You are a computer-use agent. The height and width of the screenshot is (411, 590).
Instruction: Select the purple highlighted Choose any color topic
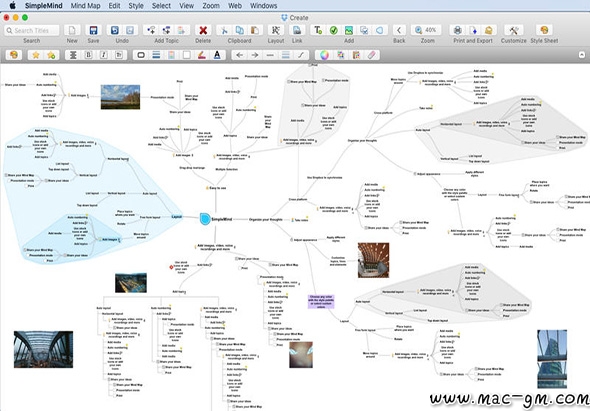[x=321, y=302]
